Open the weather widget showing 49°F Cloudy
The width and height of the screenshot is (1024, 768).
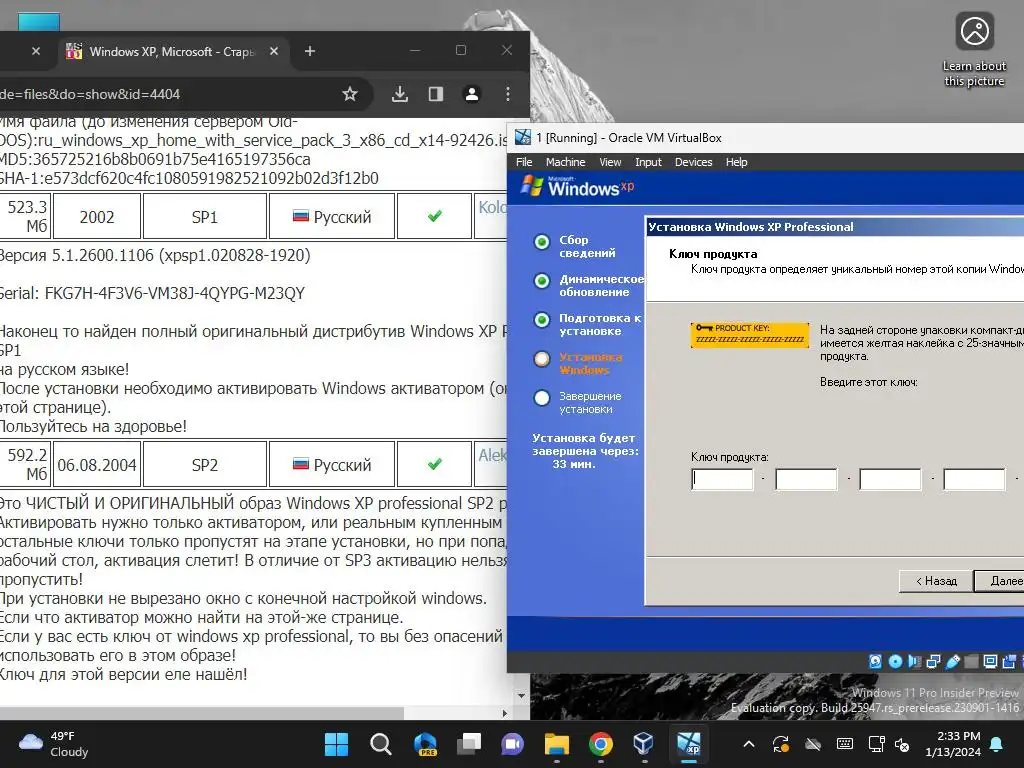click(54, 744)
